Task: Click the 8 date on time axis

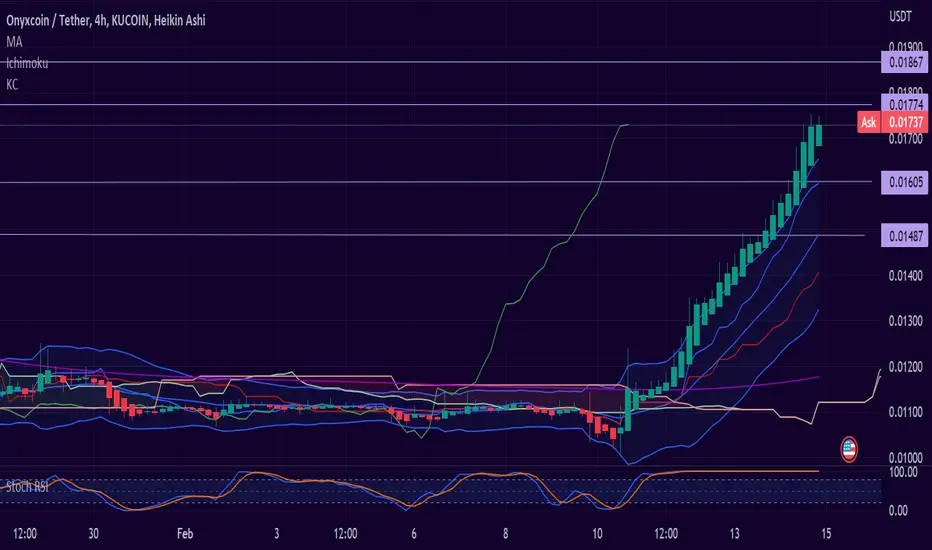Action: coord(506,533)
